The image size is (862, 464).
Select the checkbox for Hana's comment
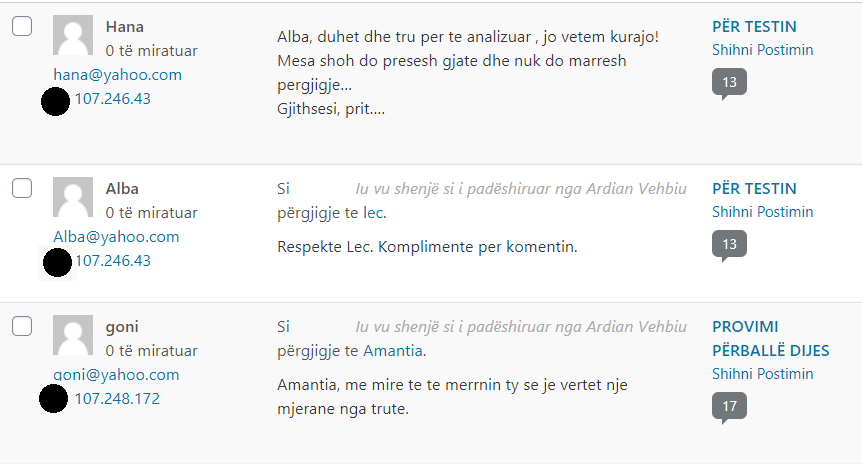click(x=22, y=26)
